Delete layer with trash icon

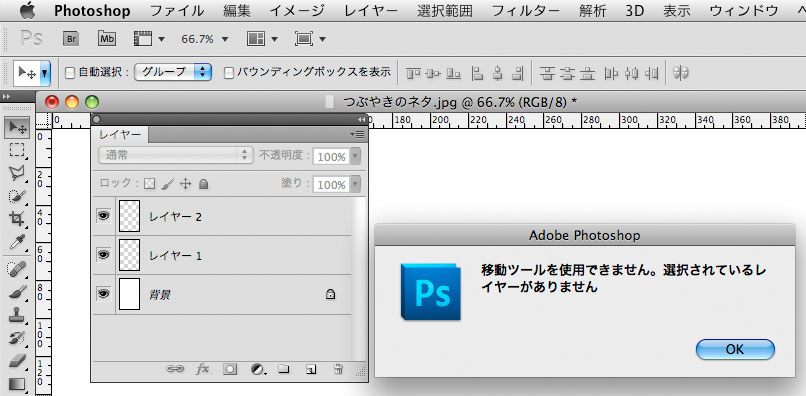point(338,369)
